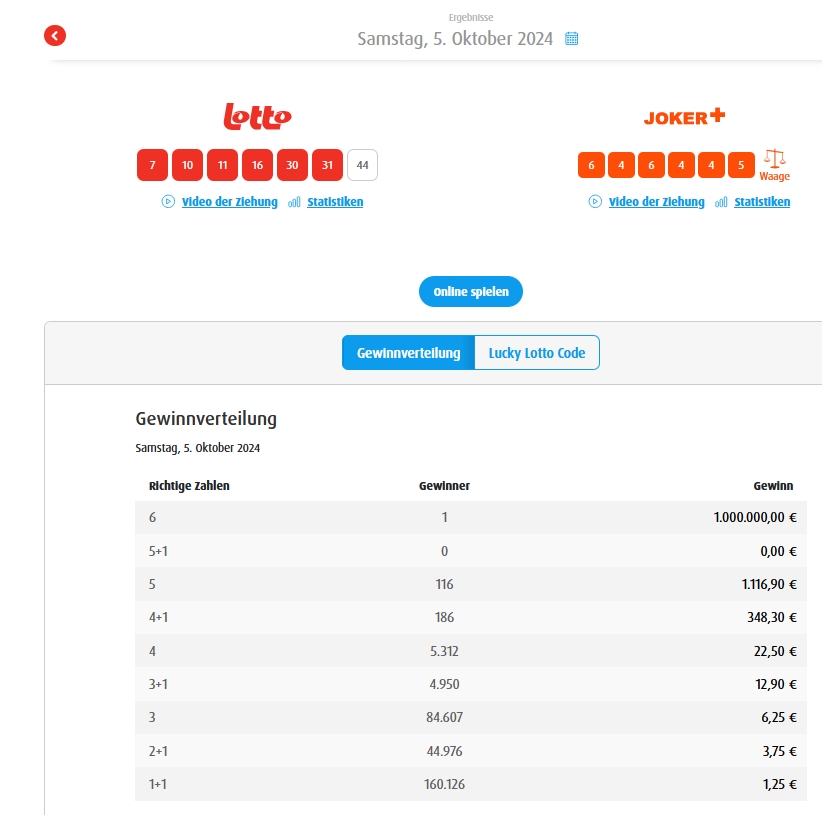Click the 'Online spielen' button
The width and height of the screenshot is (822, 815).
(x=471, y=291)
